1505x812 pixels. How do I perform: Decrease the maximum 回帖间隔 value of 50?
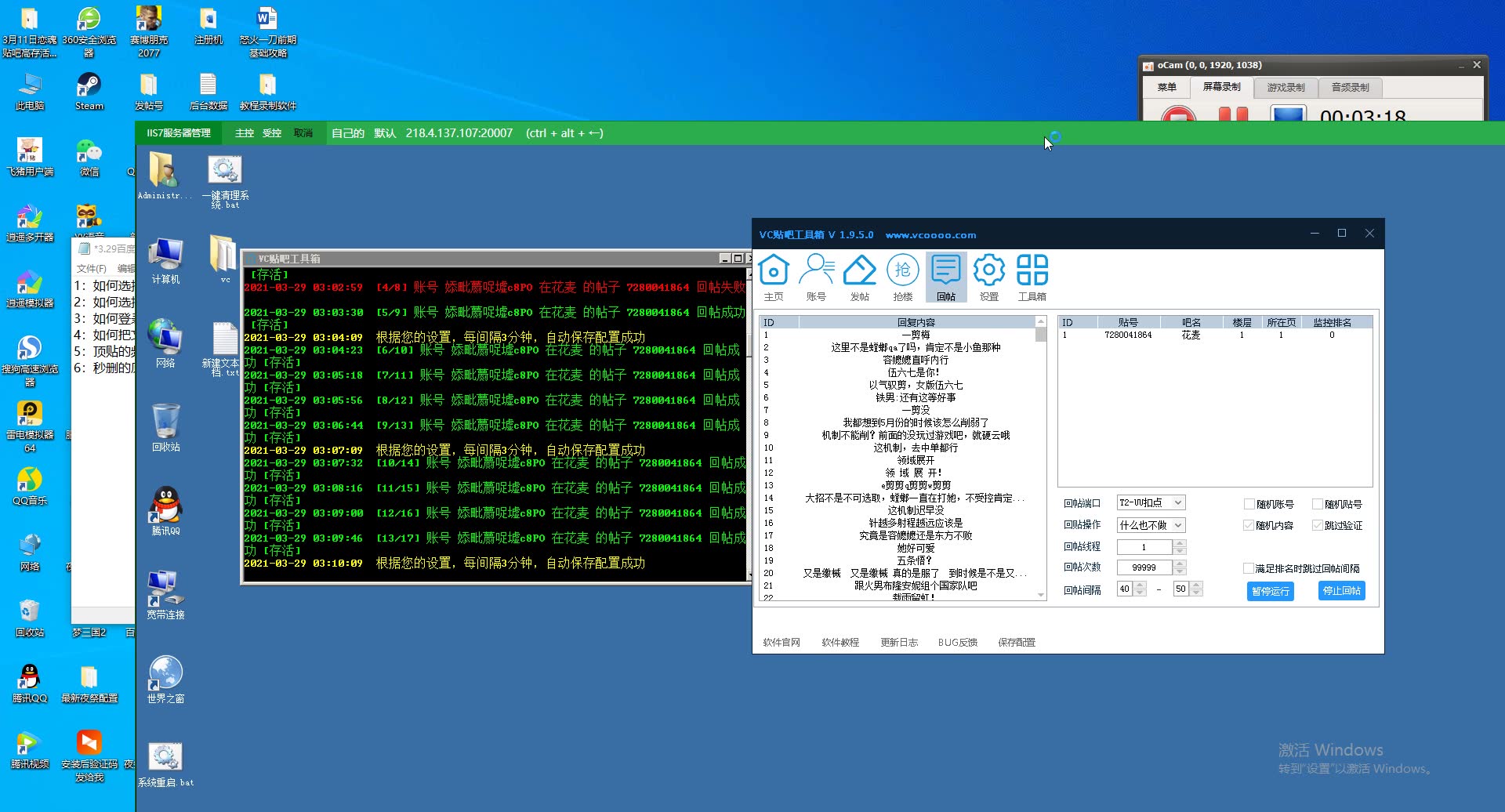click(1195, 593)
